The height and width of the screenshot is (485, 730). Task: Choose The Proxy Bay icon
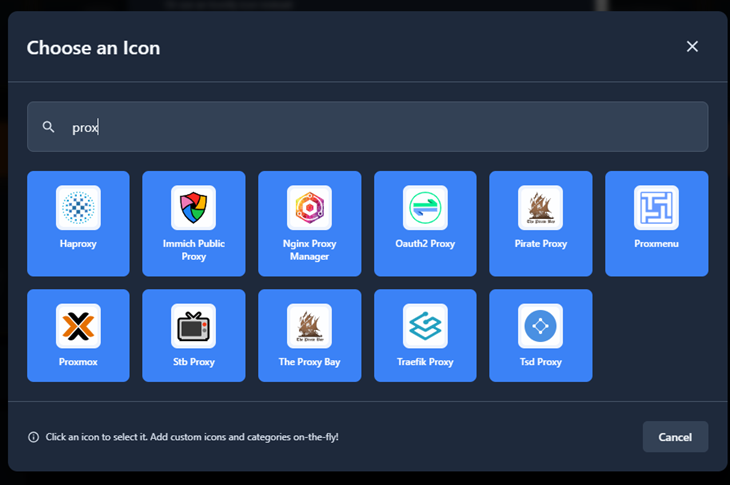pos(310,336)
